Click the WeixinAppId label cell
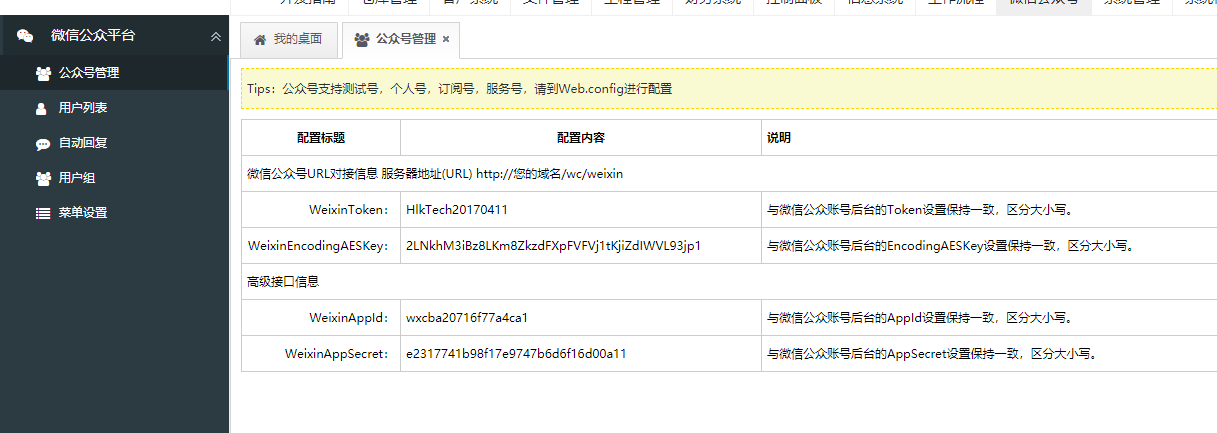 (x=321, y=318)
